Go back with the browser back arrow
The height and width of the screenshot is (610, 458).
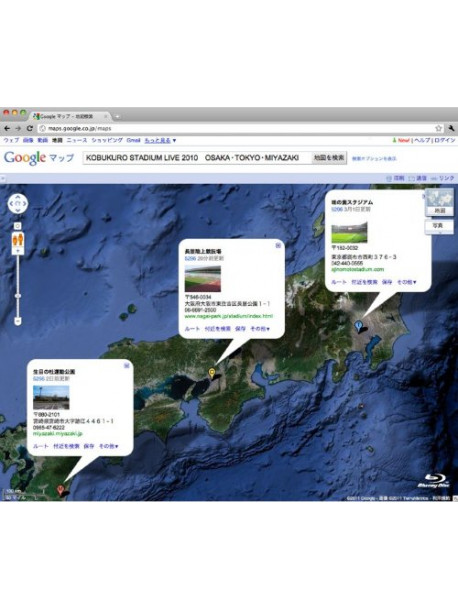(7, 128)
